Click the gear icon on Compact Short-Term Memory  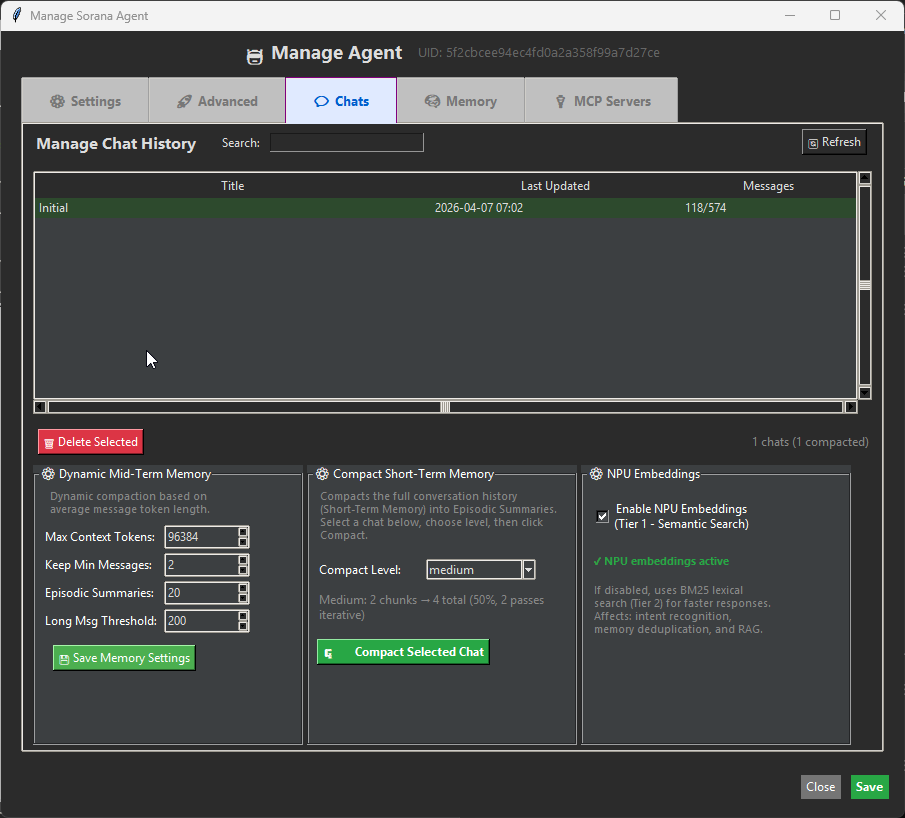[x=322, y=473]
